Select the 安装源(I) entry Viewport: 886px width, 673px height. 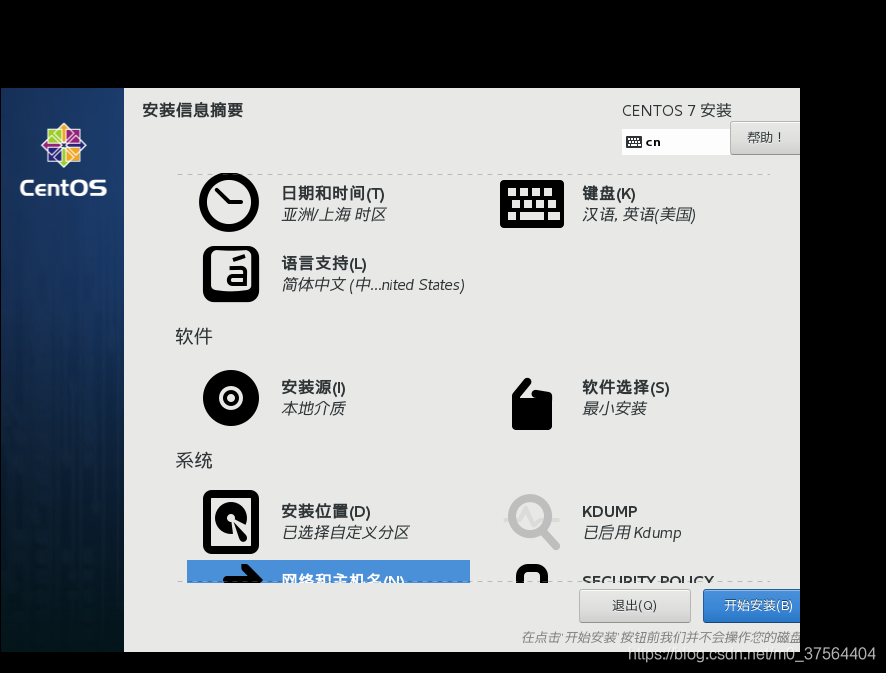313,388
